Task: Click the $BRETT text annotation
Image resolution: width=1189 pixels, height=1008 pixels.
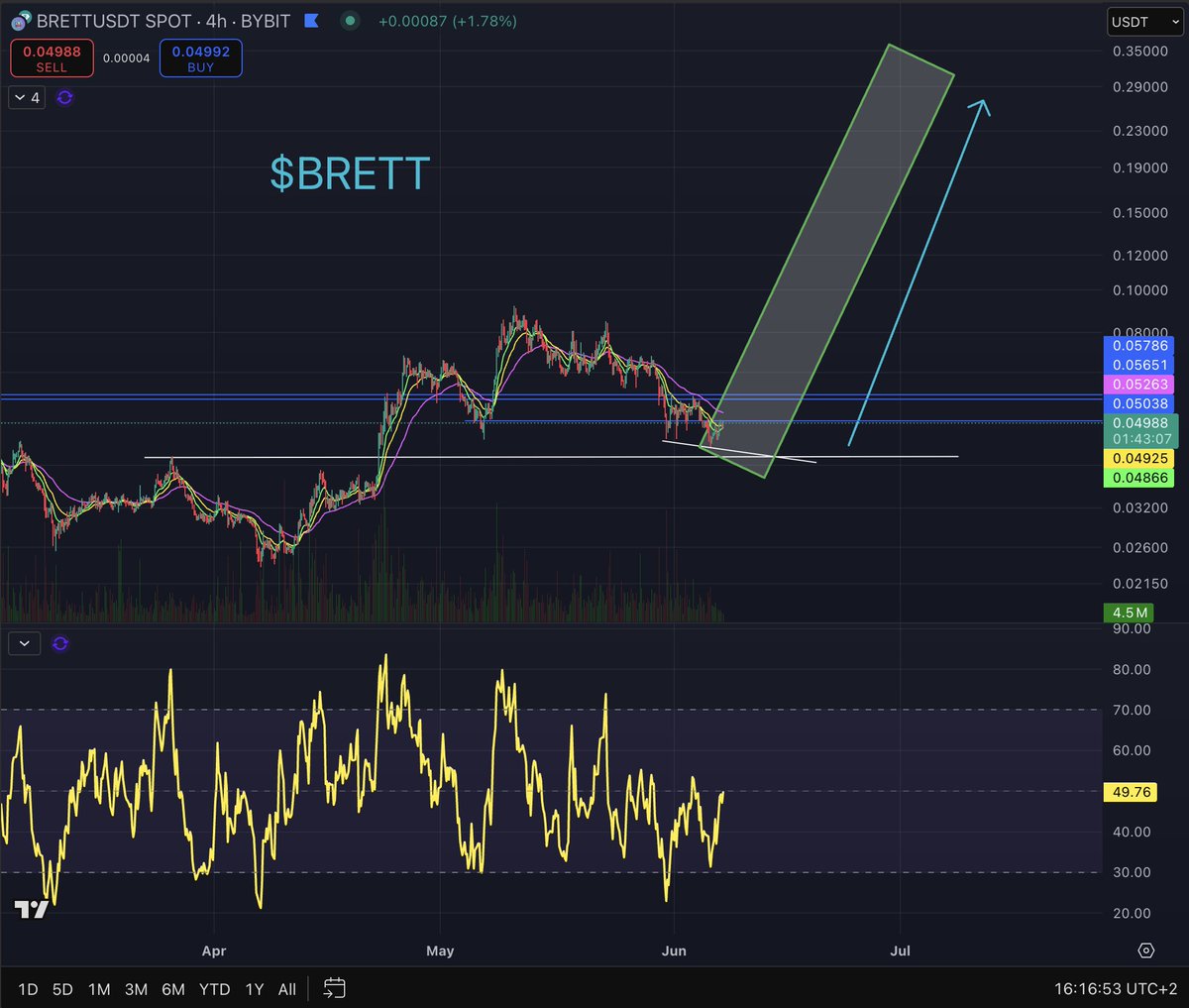Action: pyautogui.click(x=350, y=173)
